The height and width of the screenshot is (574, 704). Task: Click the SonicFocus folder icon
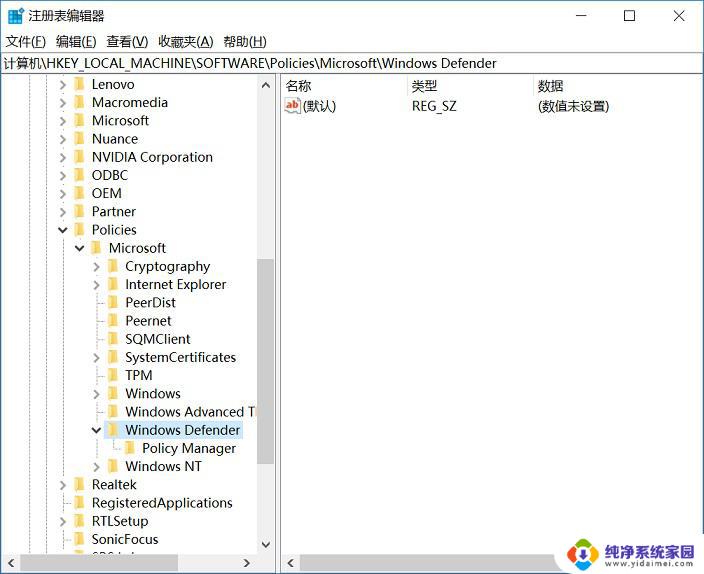pyautogui.click(x=79, y=539)
